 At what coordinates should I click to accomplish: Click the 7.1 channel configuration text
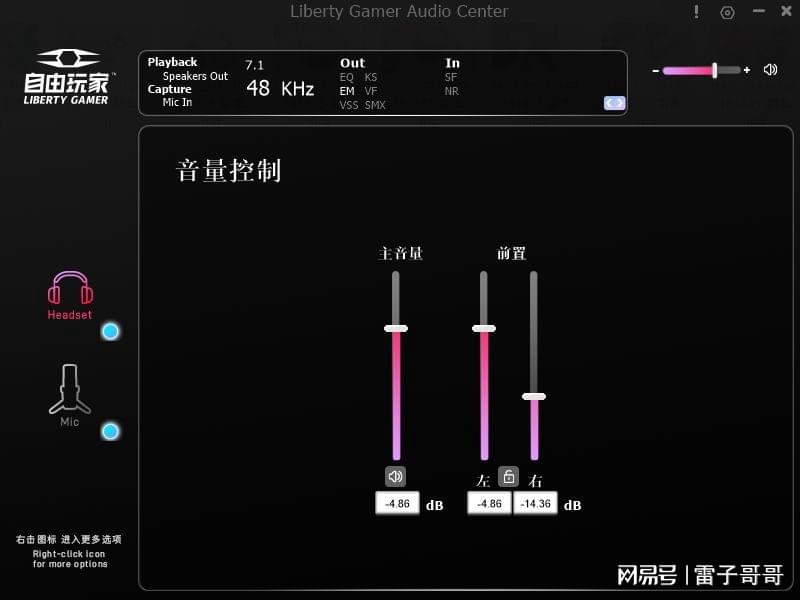click(254, 65)
